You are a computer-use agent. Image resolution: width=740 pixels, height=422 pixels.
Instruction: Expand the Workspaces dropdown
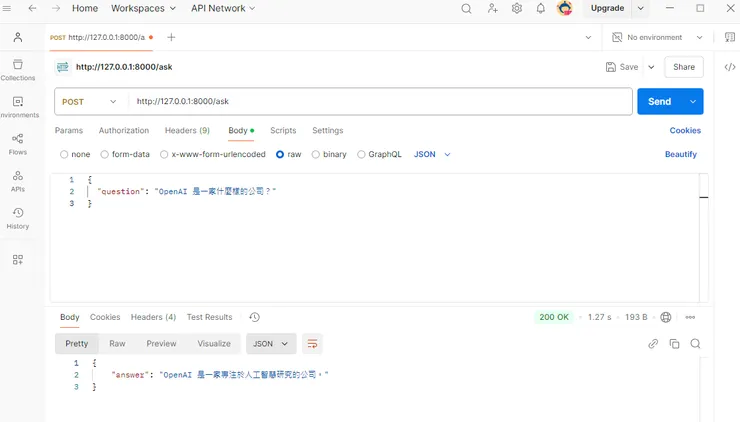click(x=143, y=8)
